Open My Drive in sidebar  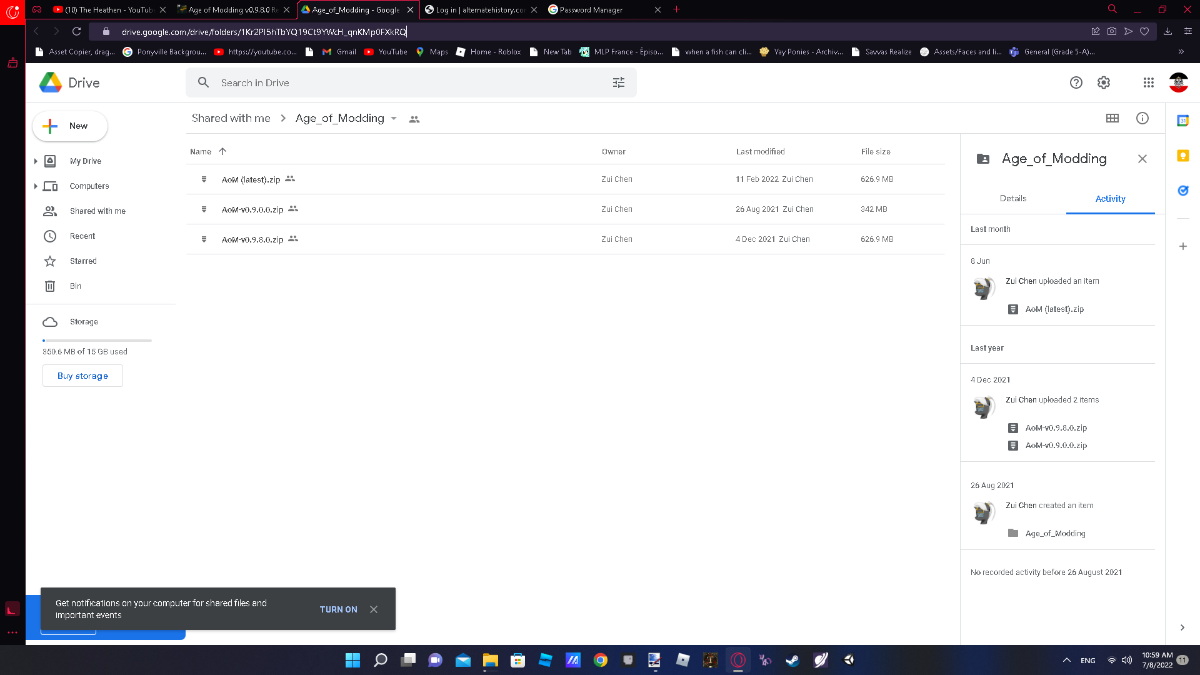(85, 161)
